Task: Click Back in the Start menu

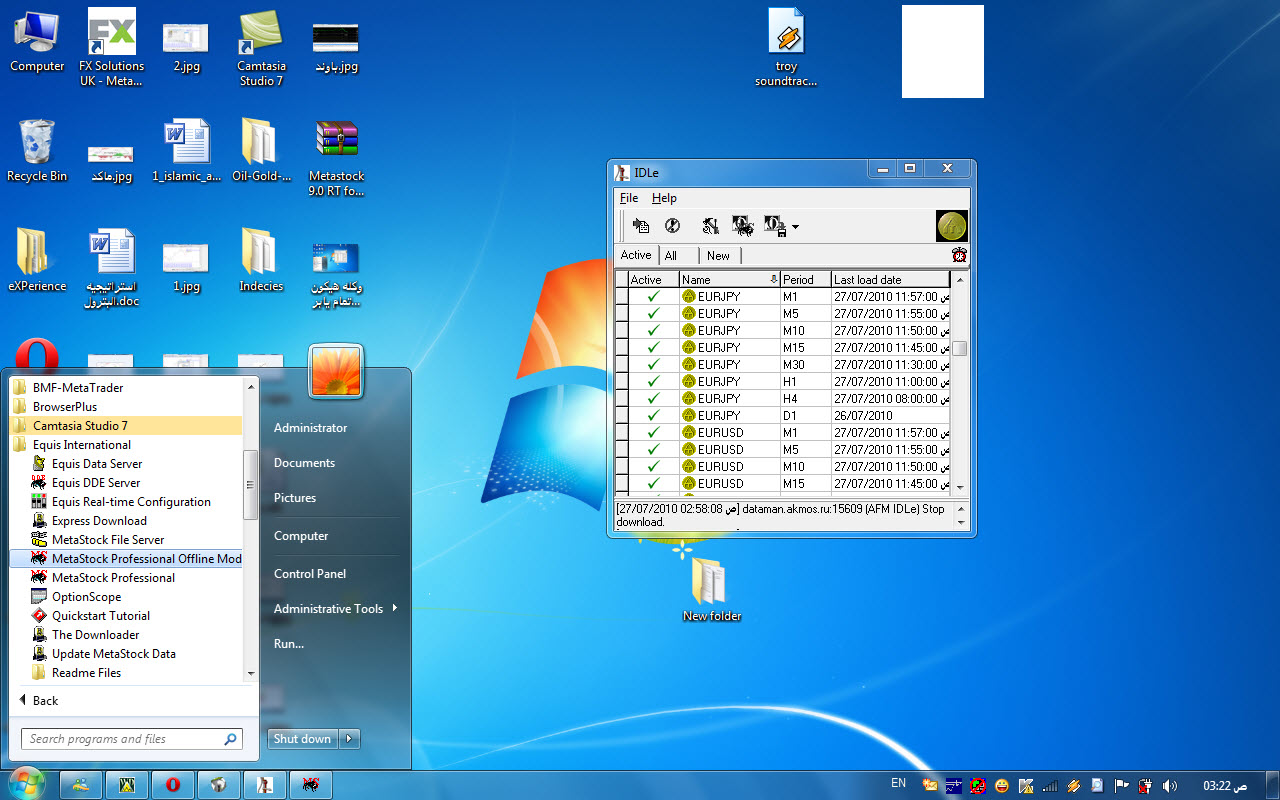Action: (39, 701)
